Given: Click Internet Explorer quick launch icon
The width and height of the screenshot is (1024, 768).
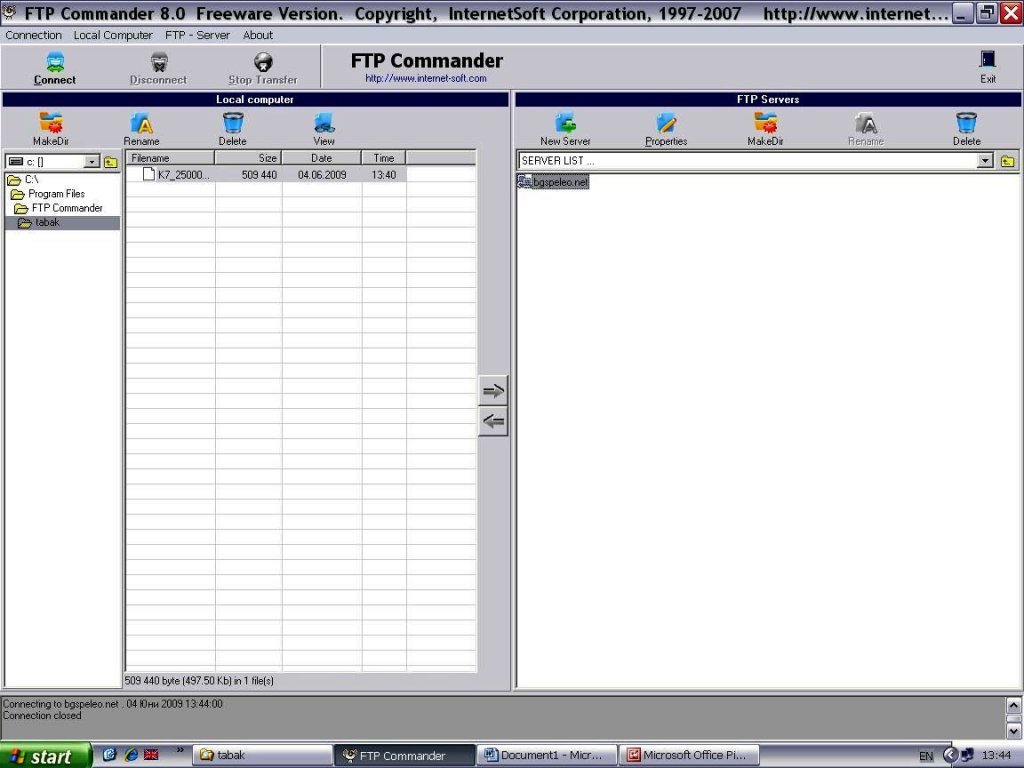Looking at the screenshot, I should pos(131,755).
